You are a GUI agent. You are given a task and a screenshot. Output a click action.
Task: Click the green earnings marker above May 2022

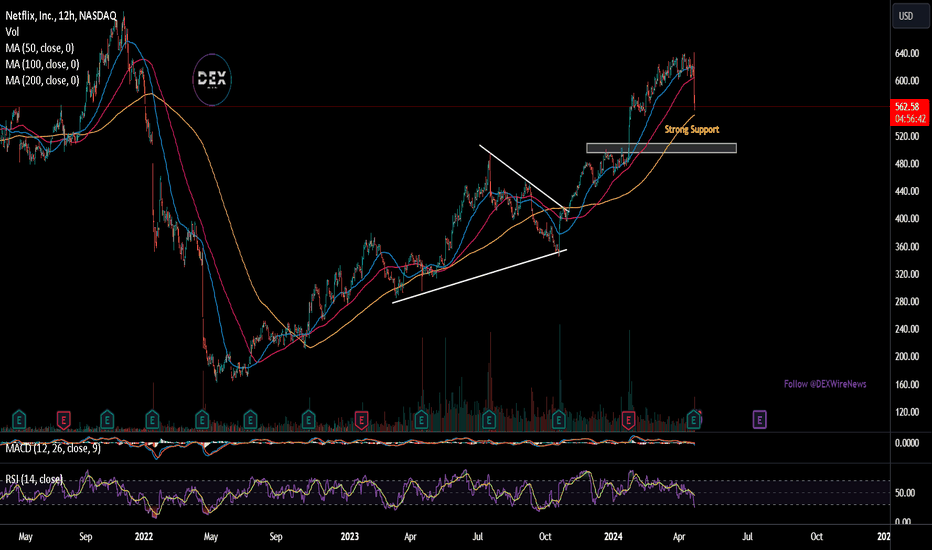click(x=202, y=420)
